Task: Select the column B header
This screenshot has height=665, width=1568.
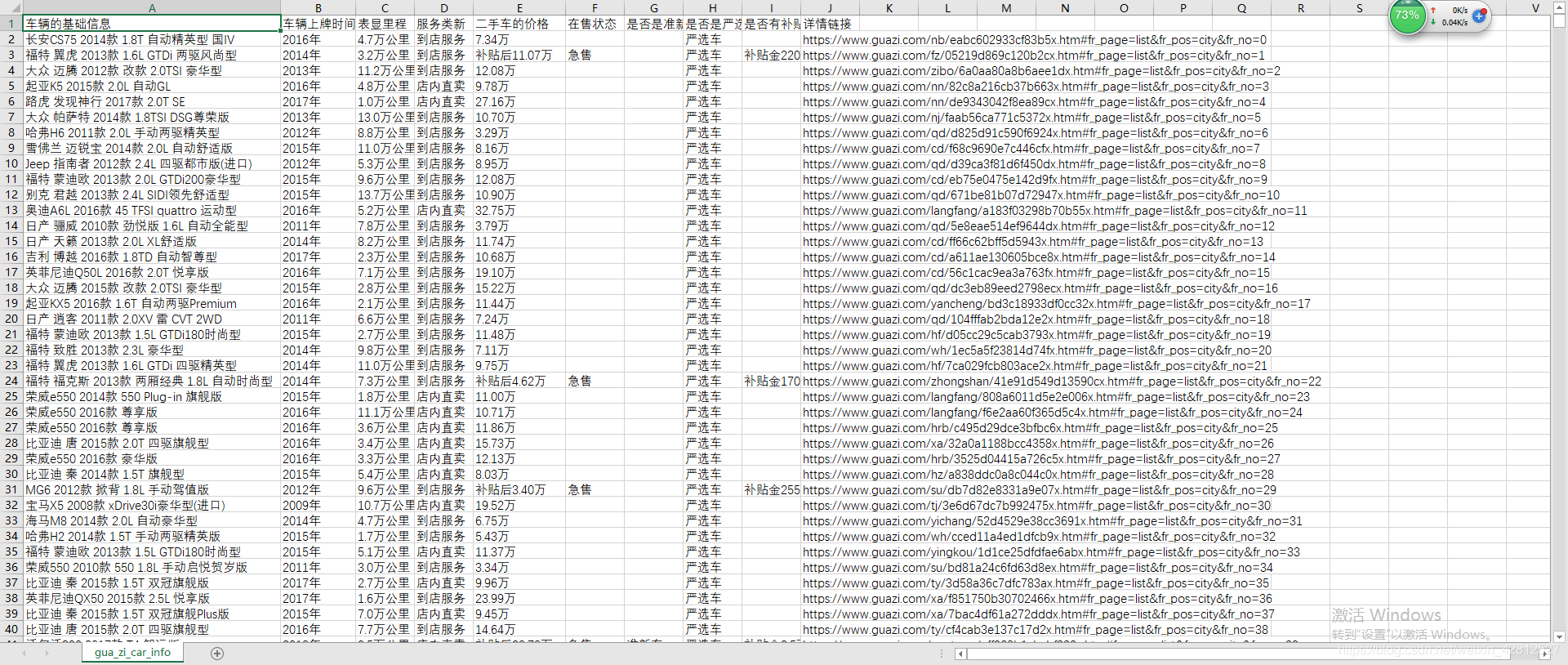Action: click(x=318, y=8)
